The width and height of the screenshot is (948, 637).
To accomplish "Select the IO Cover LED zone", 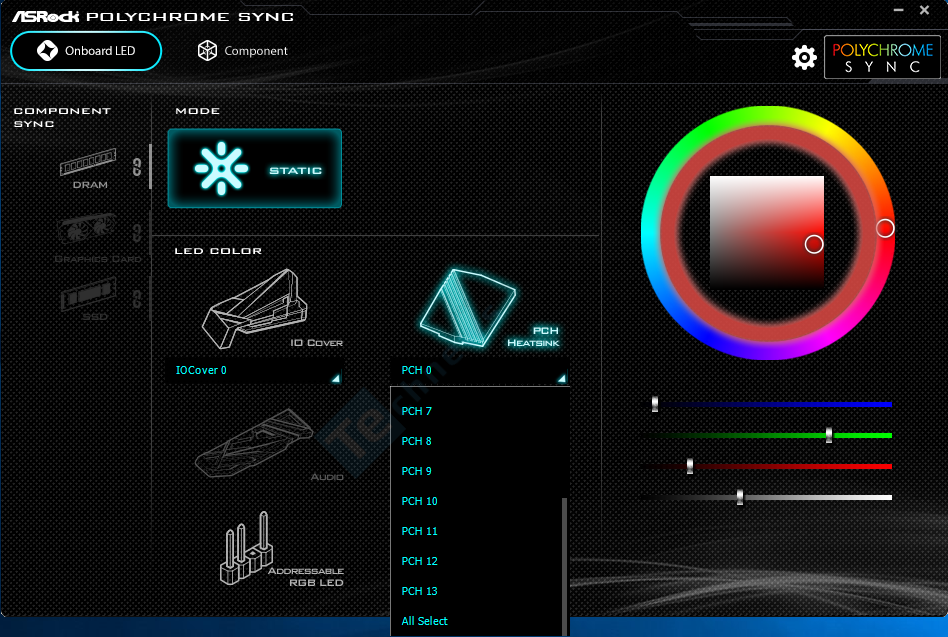I will [x=272, y=309].
